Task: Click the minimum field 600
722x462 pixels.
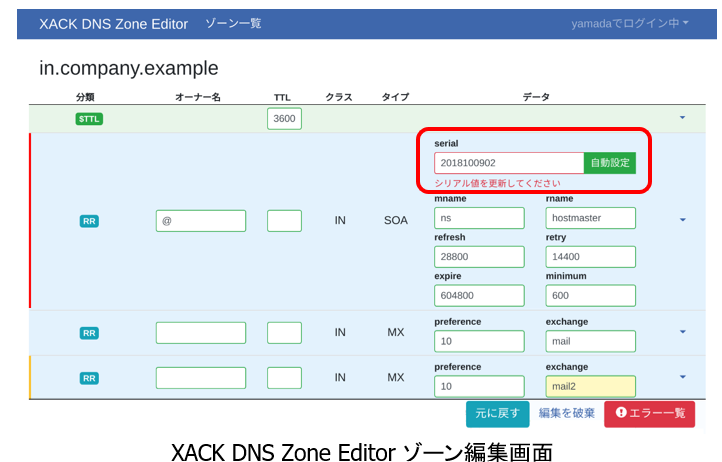Action: [590, 296]
